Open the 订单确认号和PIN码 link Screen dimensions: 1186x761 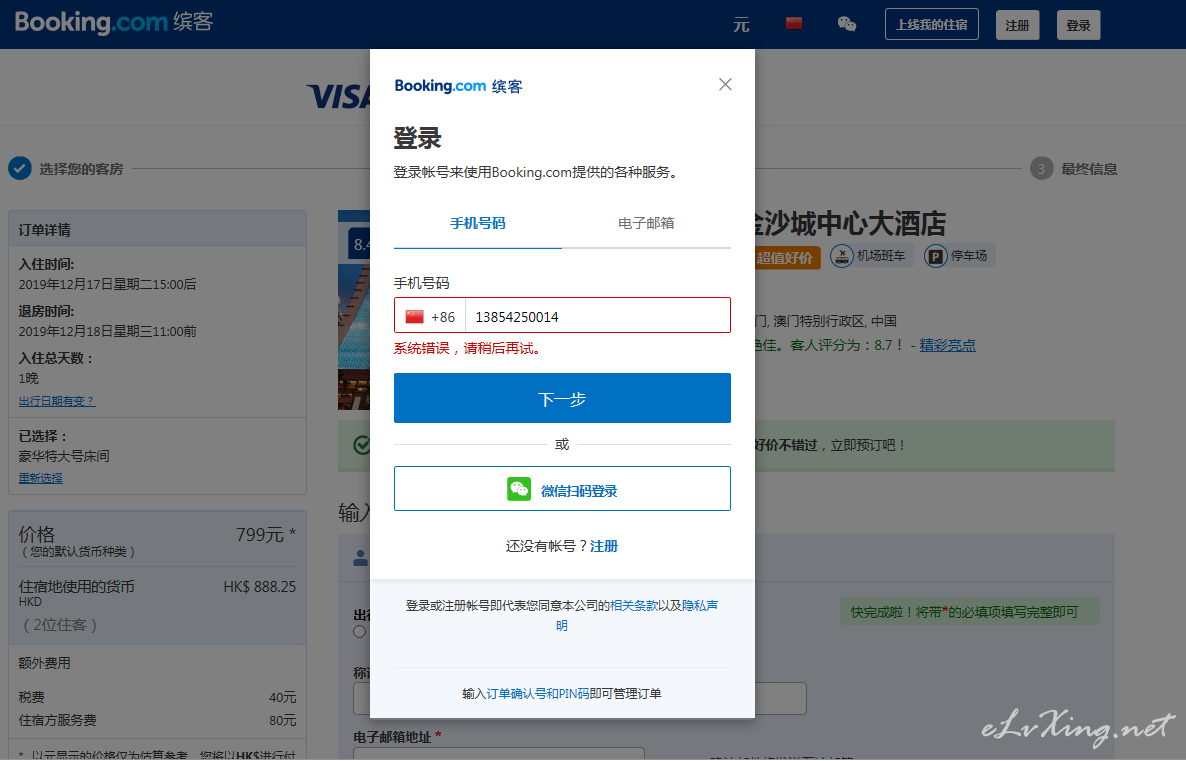click(x=537, y=694)
